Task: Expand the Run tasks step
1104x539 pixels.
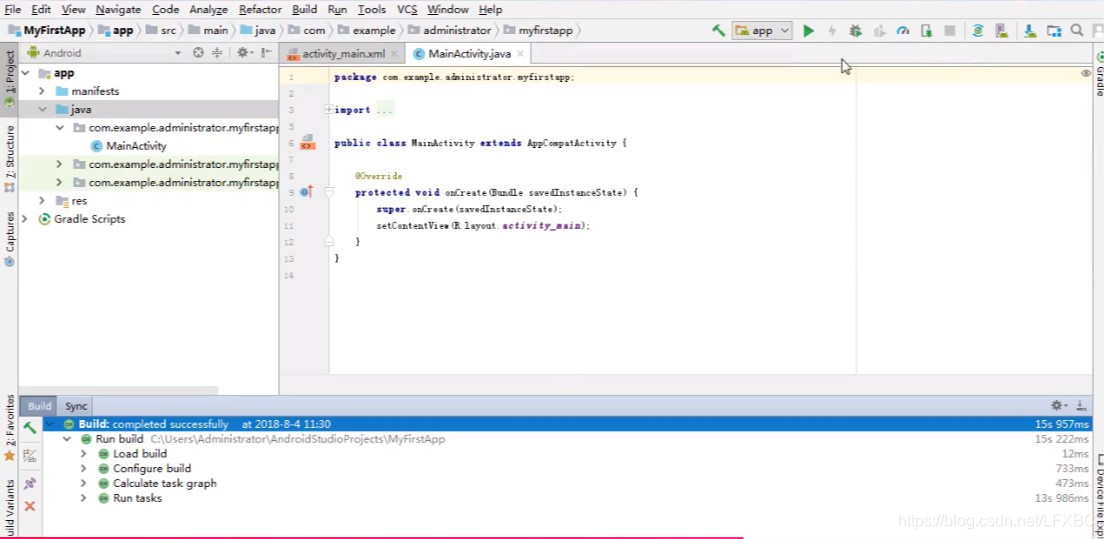Action: 83,498
